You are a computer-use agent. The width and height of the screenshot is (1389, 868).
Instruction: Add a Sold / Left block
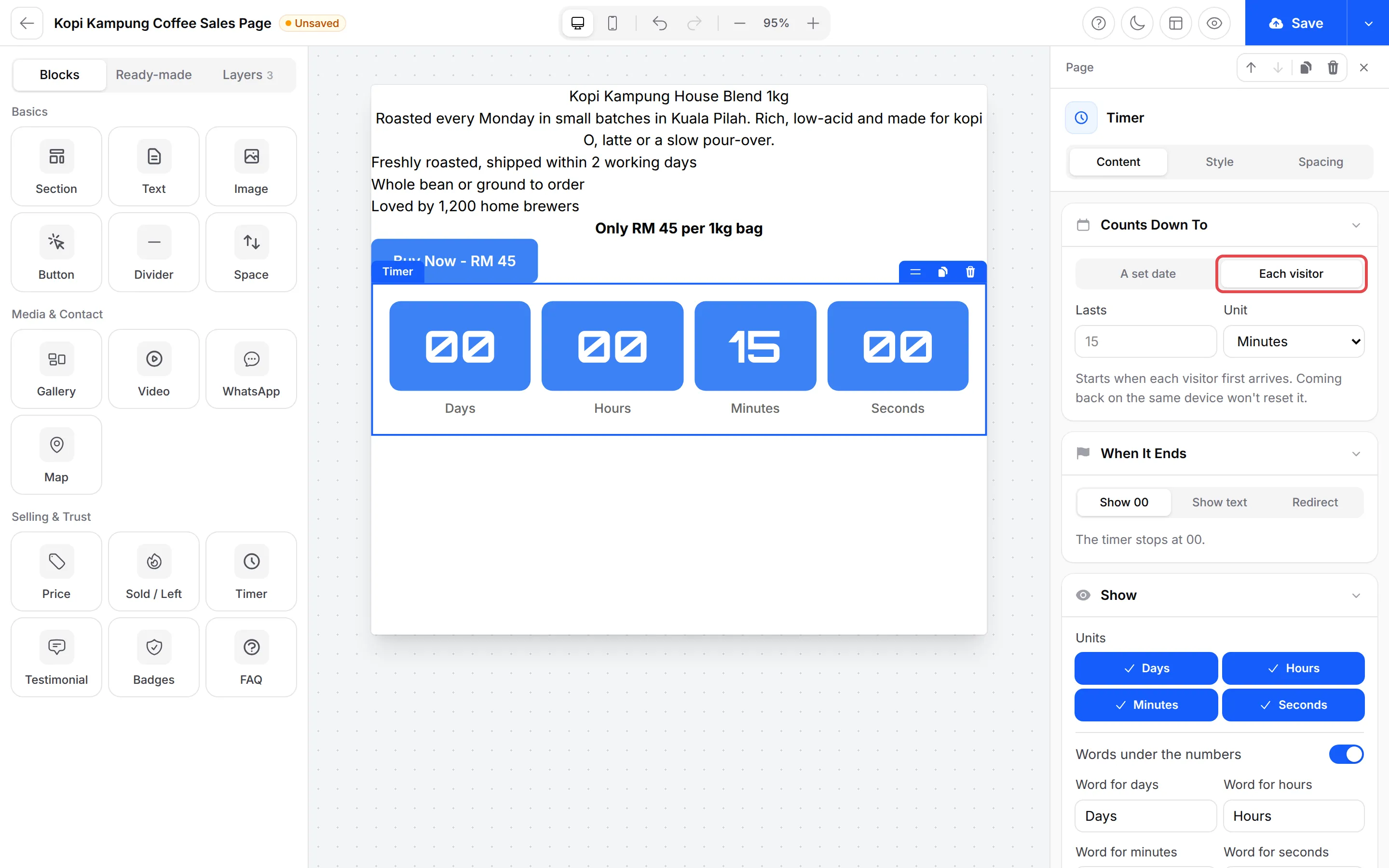point(154,572)
